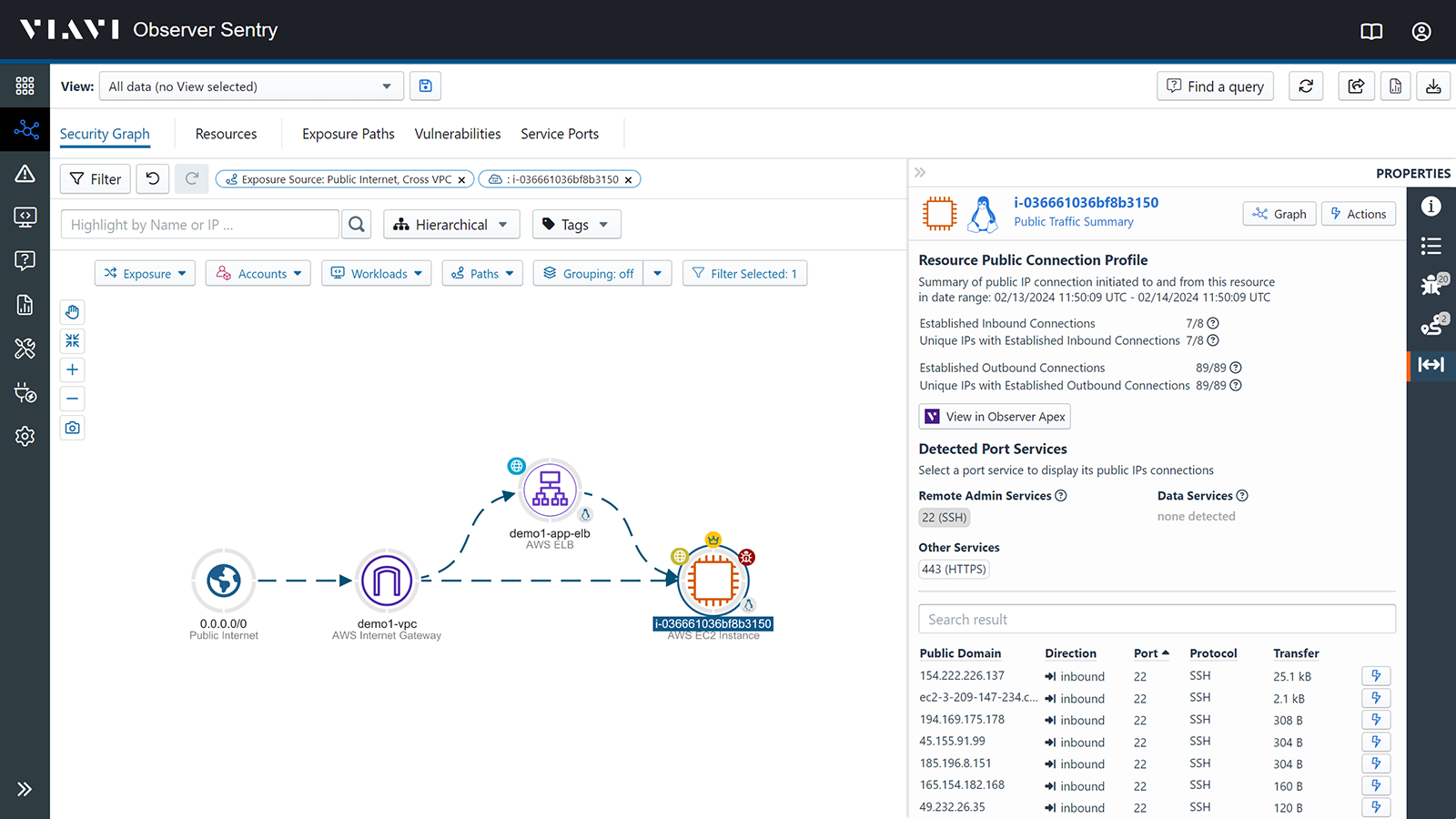Redo the filter change
The image size is (1456, 819).
click(x=192, y=178)
